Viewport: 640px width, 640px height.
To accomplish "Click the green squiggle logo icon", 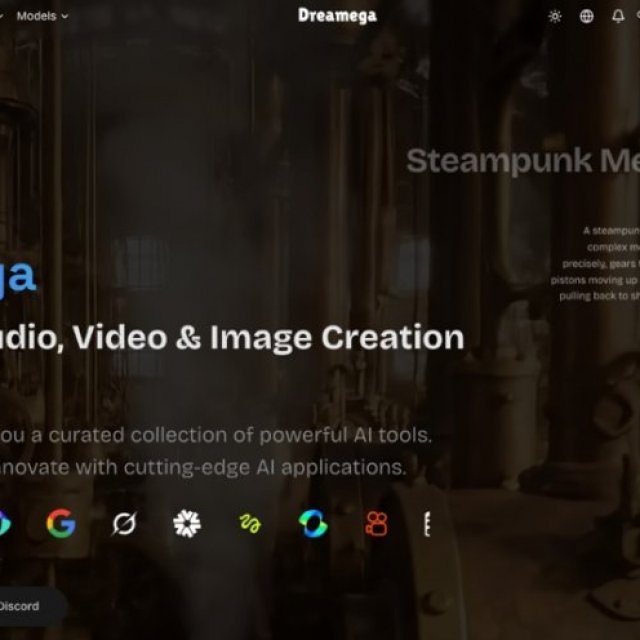I will (250, 523).
